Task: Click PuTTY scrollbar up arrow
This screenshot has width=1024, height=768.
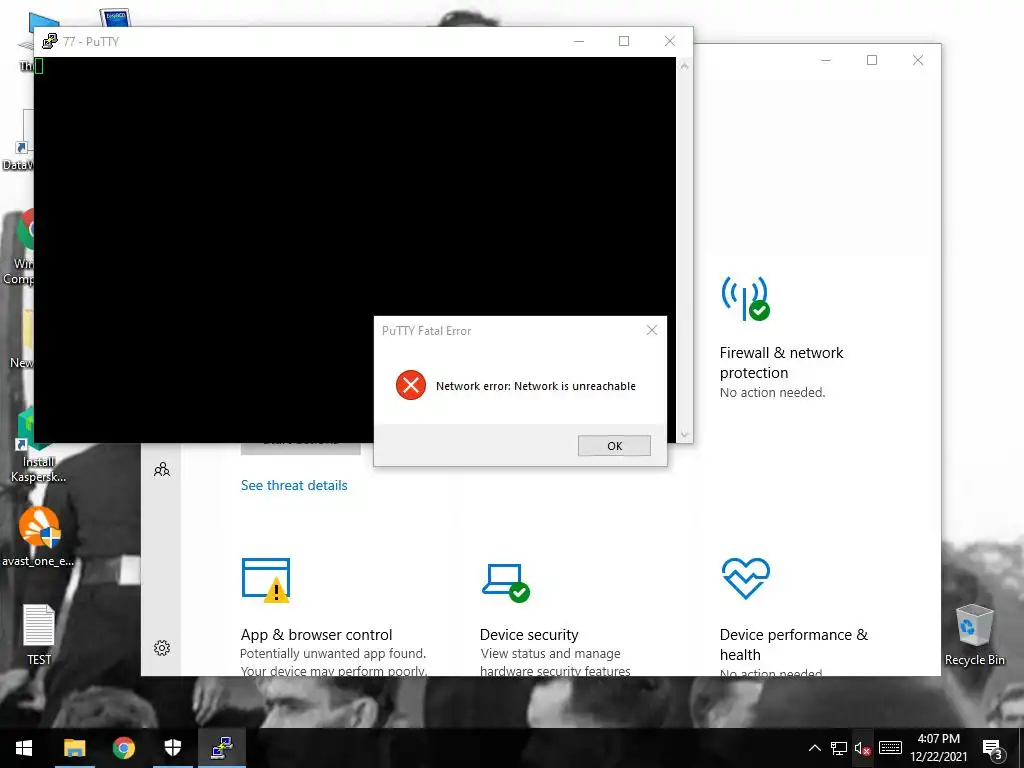Action: point(684,66)
